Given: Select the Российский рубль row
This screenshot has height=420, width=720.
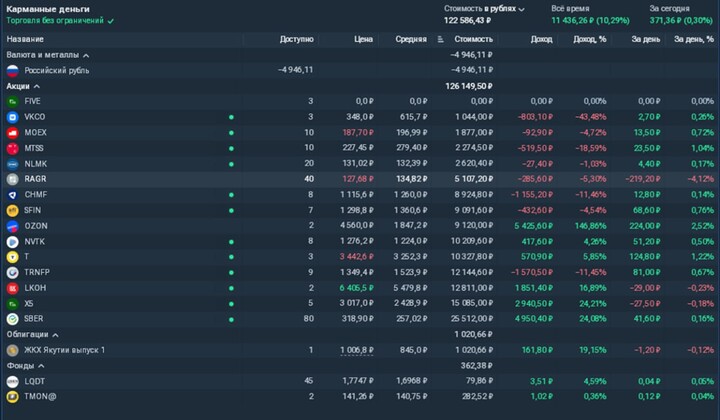Looking at the screenshot, I should 360,71.
